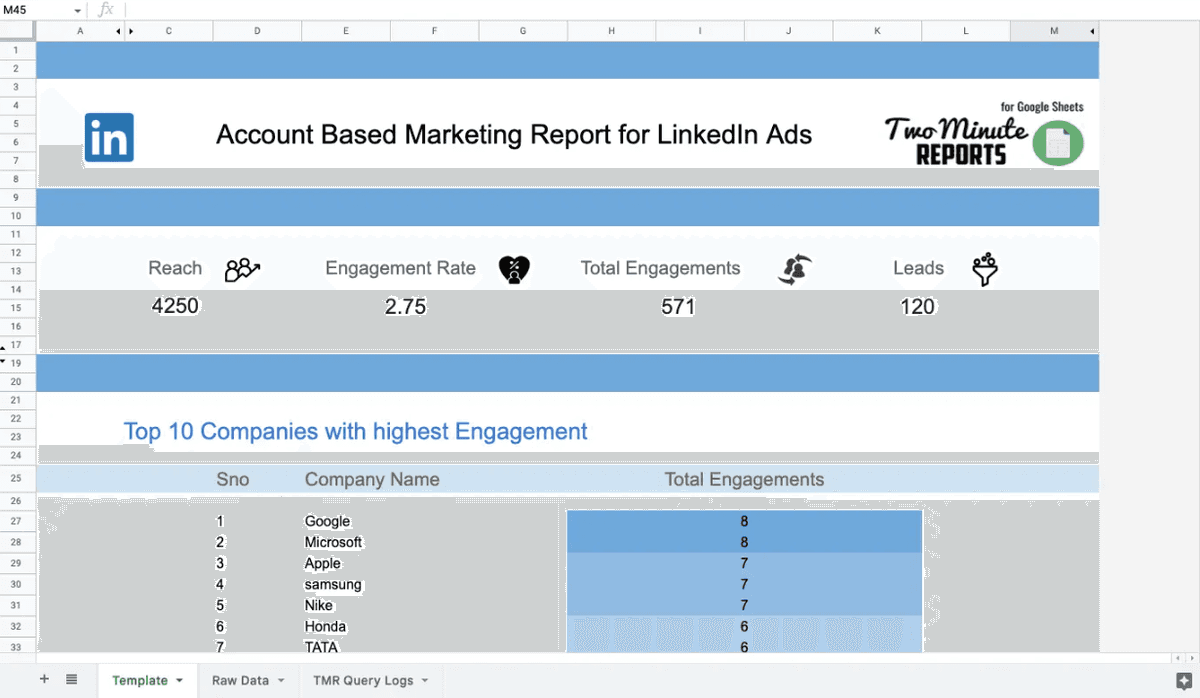Click the Honda company cell
Screen dimensions: 1200x698
pyautogui.click(x=325, y=626)
